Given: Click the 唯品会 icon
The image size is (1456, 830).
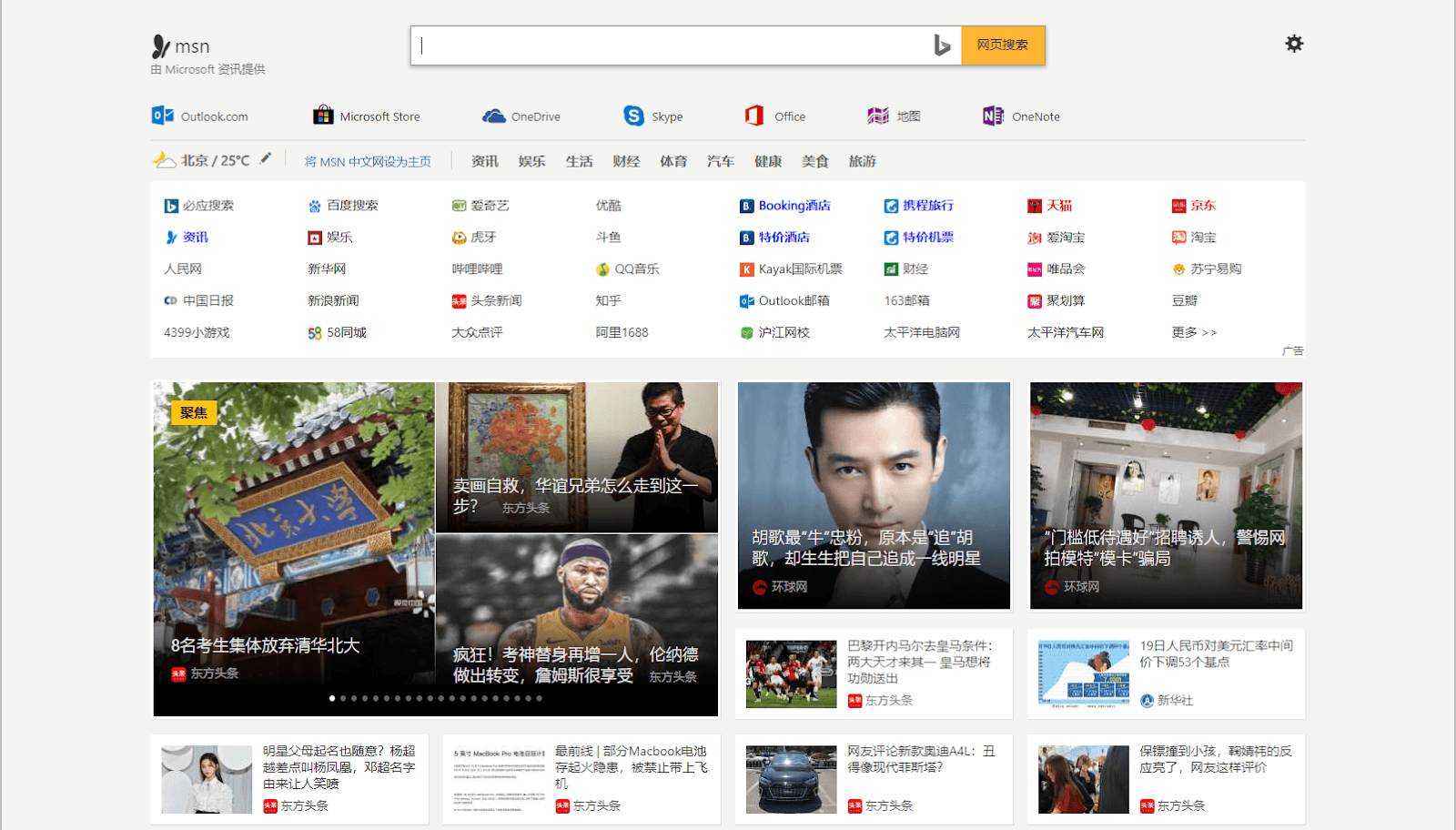Looking at the screenshot, I should click(x=1035, y=269).
